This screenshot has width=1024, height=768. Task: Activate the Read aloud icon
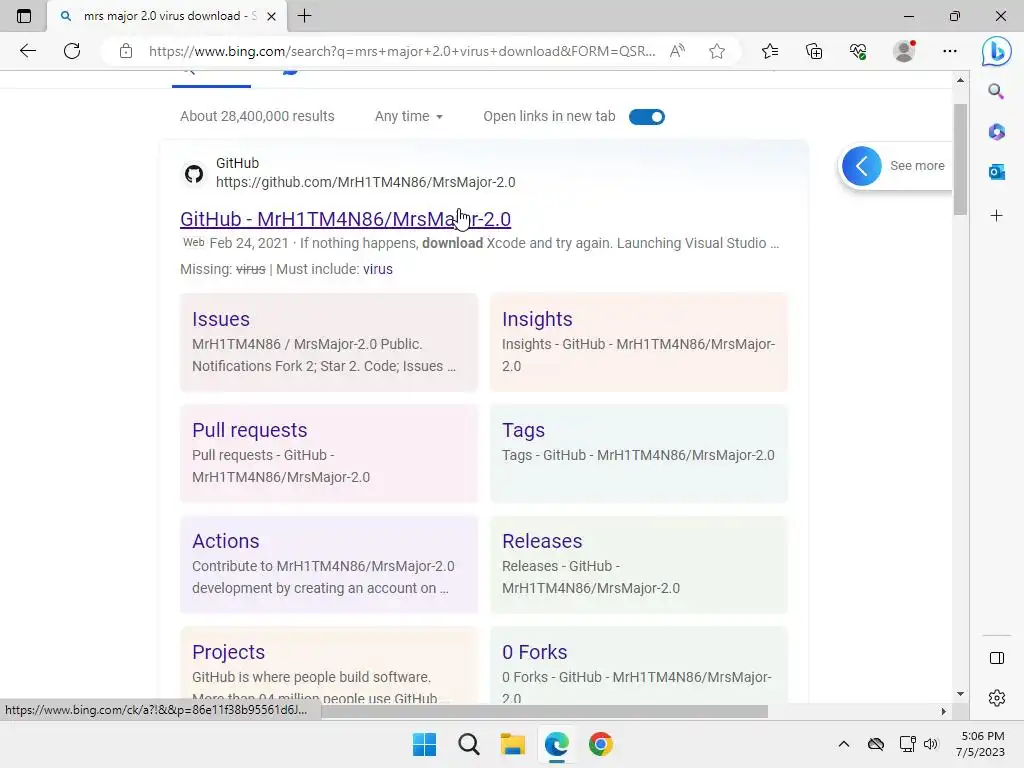point(677,51)
